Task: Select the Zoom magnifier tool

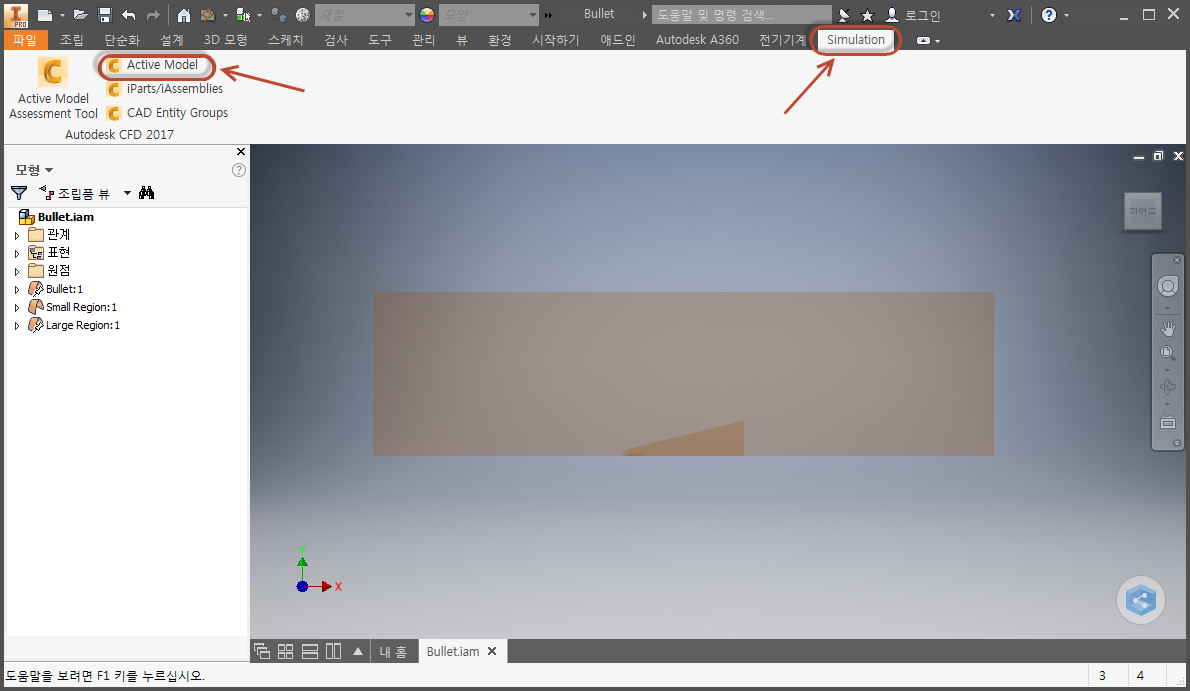Action: click(1167, 353)
